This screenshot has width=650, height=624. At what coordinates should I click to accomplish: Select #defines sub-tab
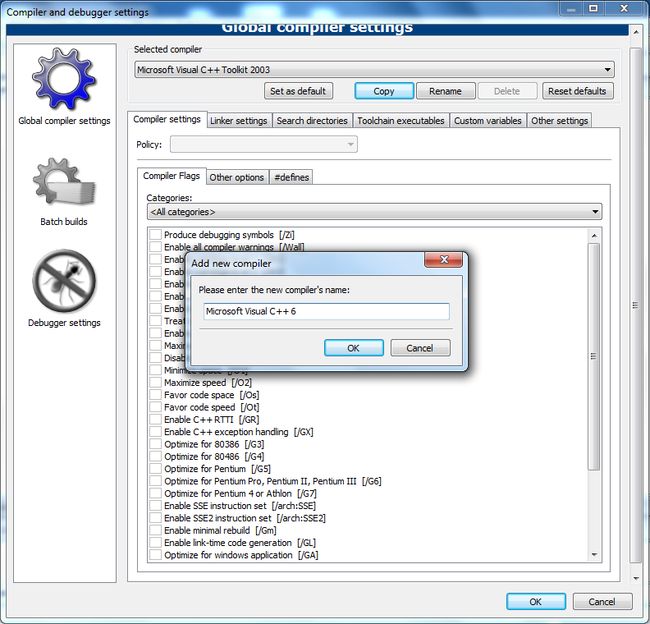point(291,177)
